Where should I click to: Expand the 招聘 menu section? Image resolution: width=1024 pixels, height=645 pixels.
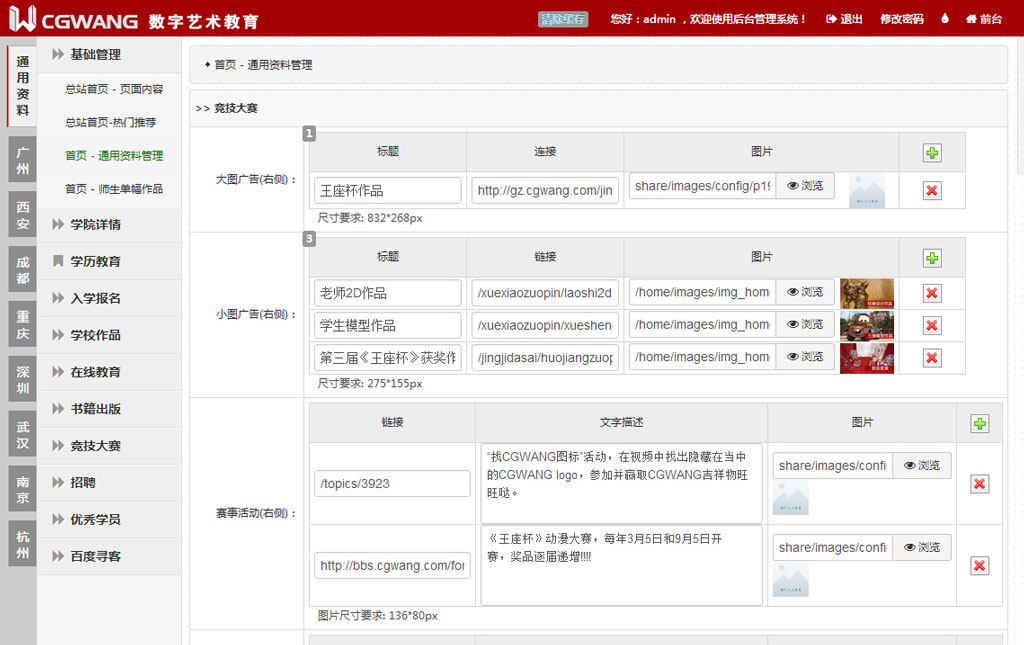pyautogui.click(x=108, y=483)
